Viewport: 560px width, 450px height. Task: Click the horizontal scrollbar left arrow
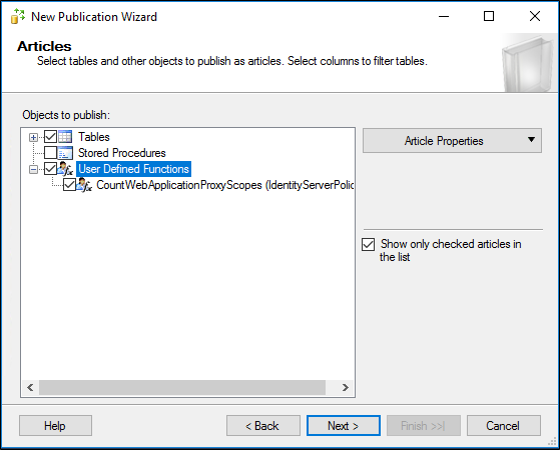(x=30, y=388)
